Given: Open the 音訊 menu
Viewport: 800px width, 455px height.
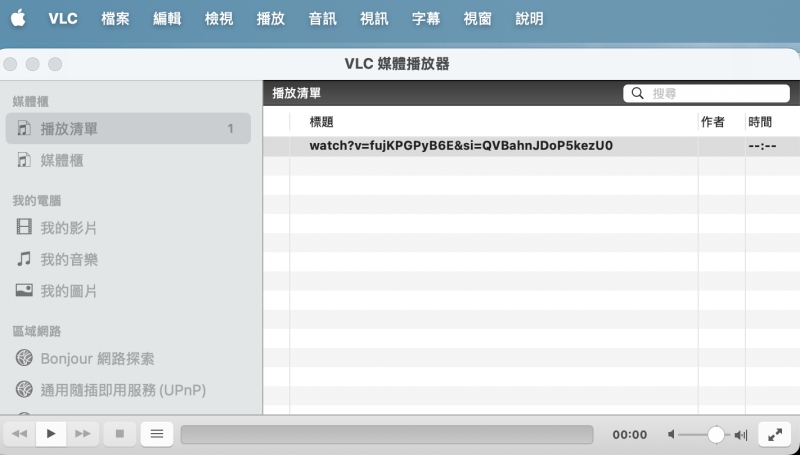Looking at the screenshot, I should coord(322,19).
